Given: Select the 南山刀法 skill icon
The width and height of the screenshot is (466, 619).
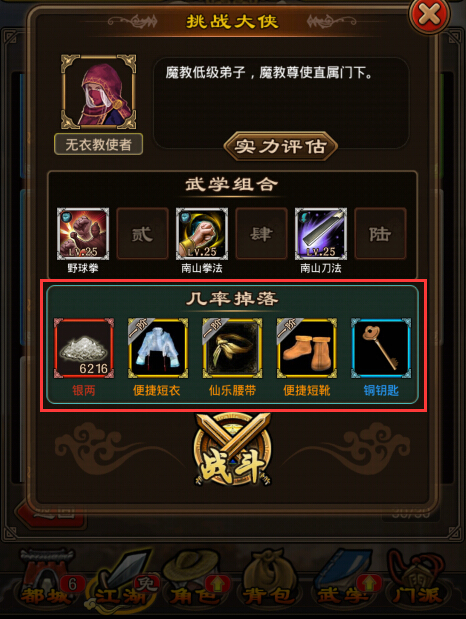Looking at the screenshot, I should 321,234.
